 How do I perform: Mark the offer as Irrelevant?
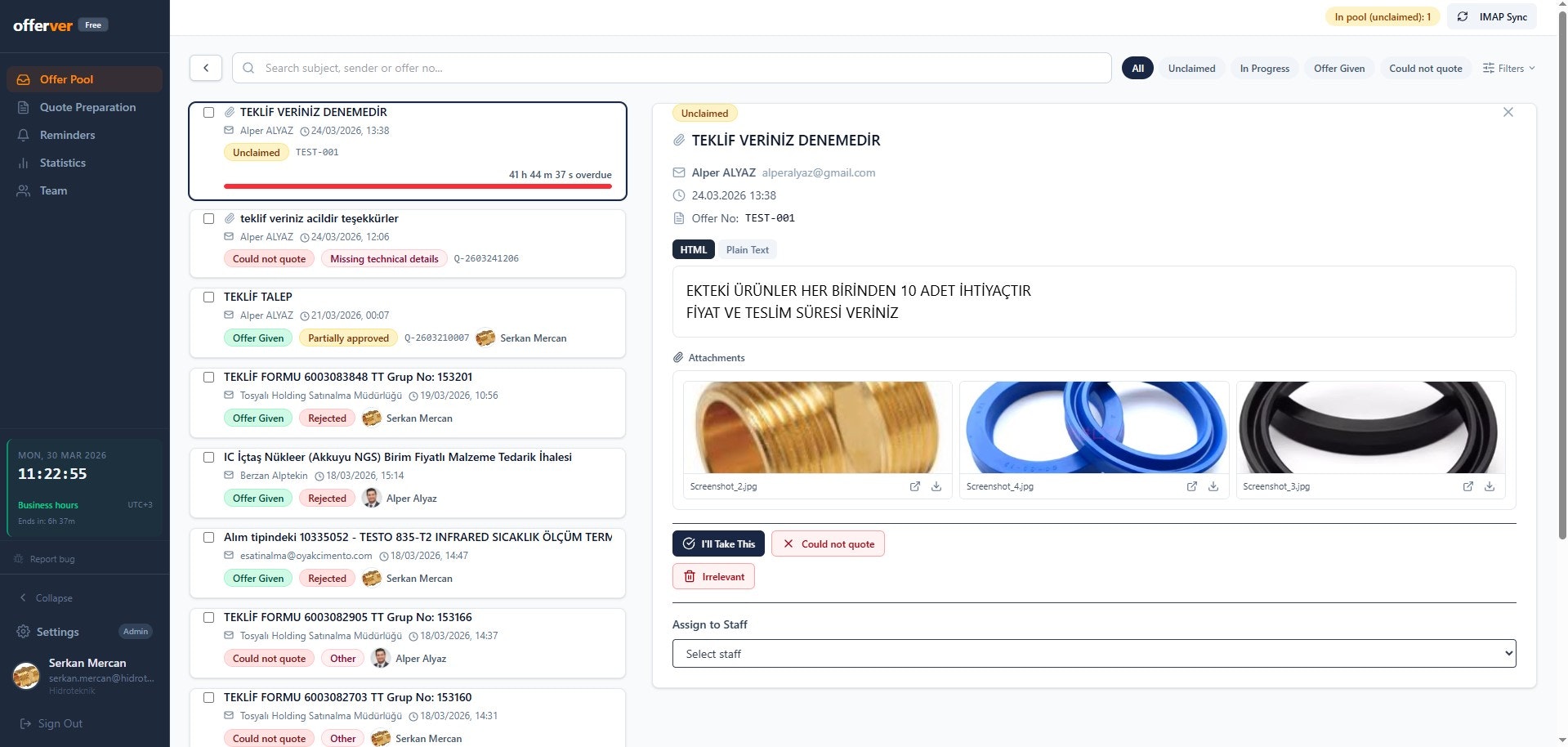click(x=713, y=576)
